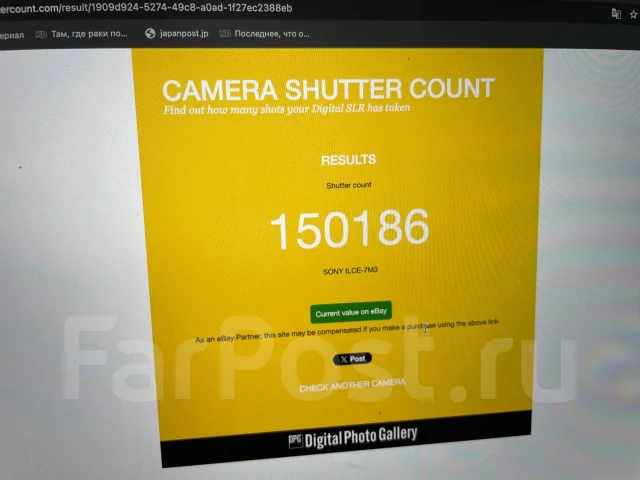Screen dimensions: 640x480
Task: Click the 'CHECK ANOTHER CAMERA' link
Action: 352,385
